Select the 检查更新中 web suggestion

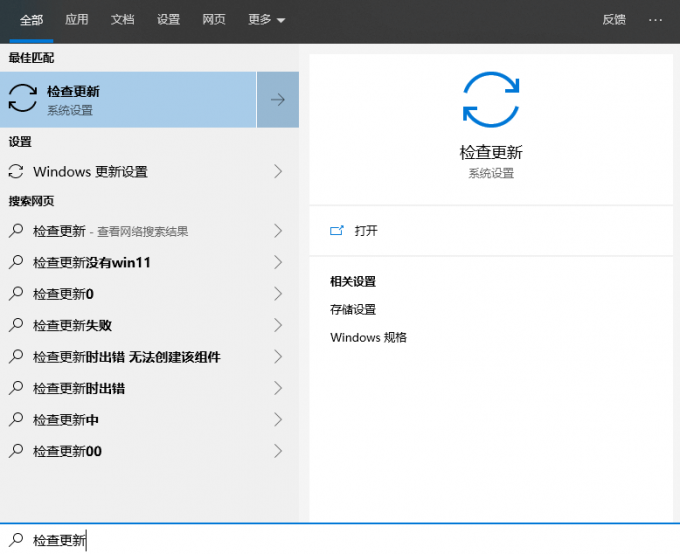click(66, 420)
